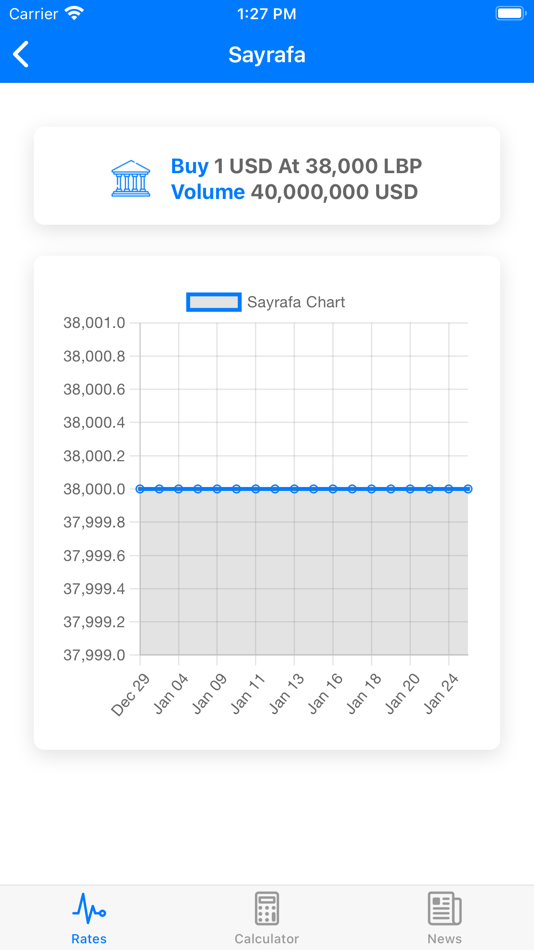This screenshot has width=534, height=950.
Task: Tap the Sayrafa page title
Action: (x=267, y=55)
